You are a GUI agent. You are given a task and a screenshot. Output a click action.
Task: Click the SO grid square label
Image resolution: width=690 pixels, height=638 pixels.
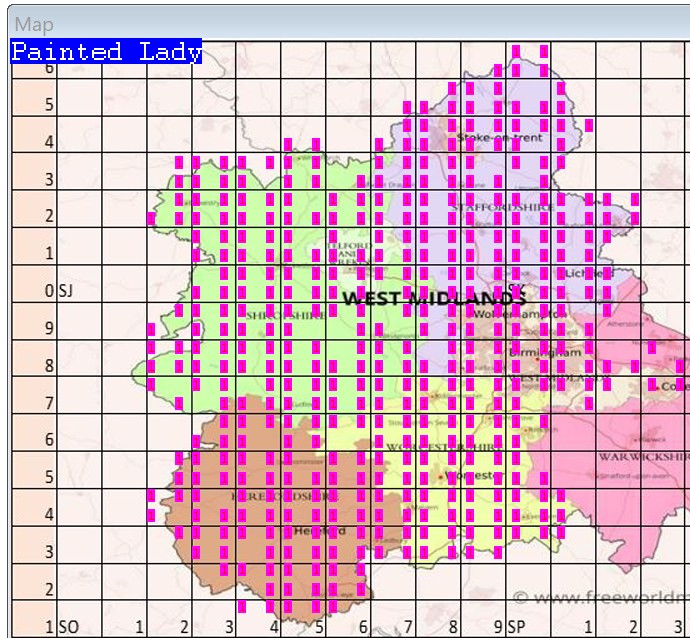point(68,627)
